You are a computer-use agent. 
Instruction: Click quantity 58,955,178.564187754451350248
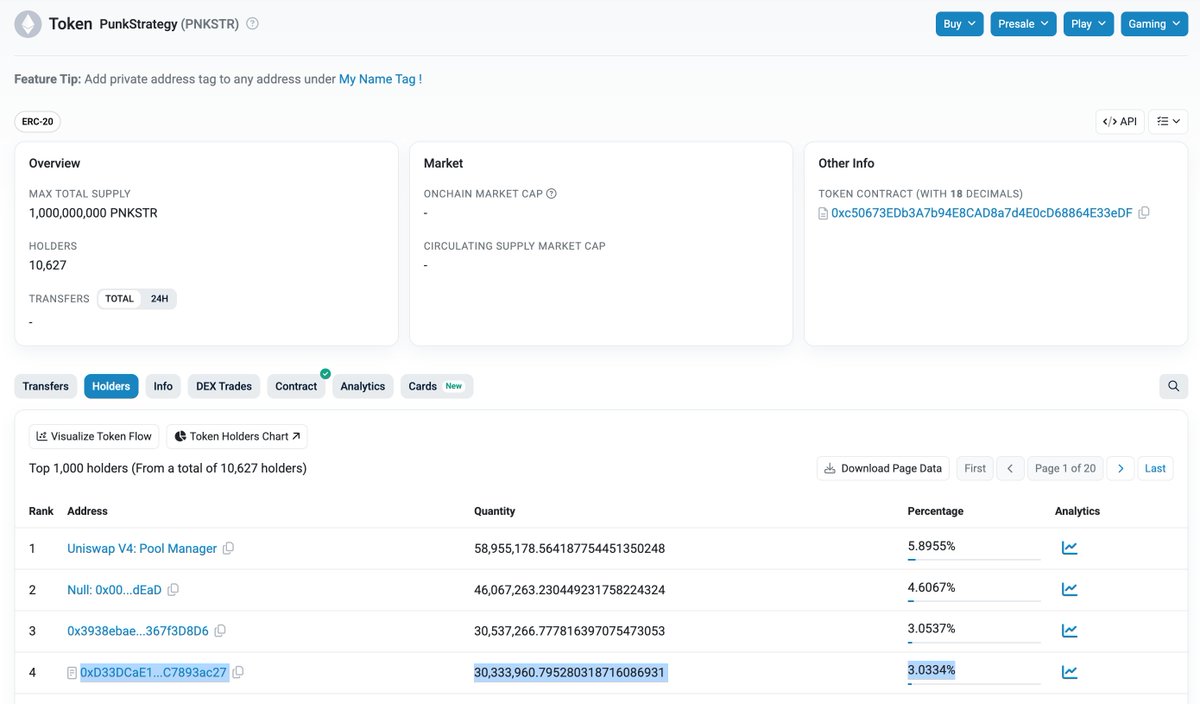(x=569, y=549)
